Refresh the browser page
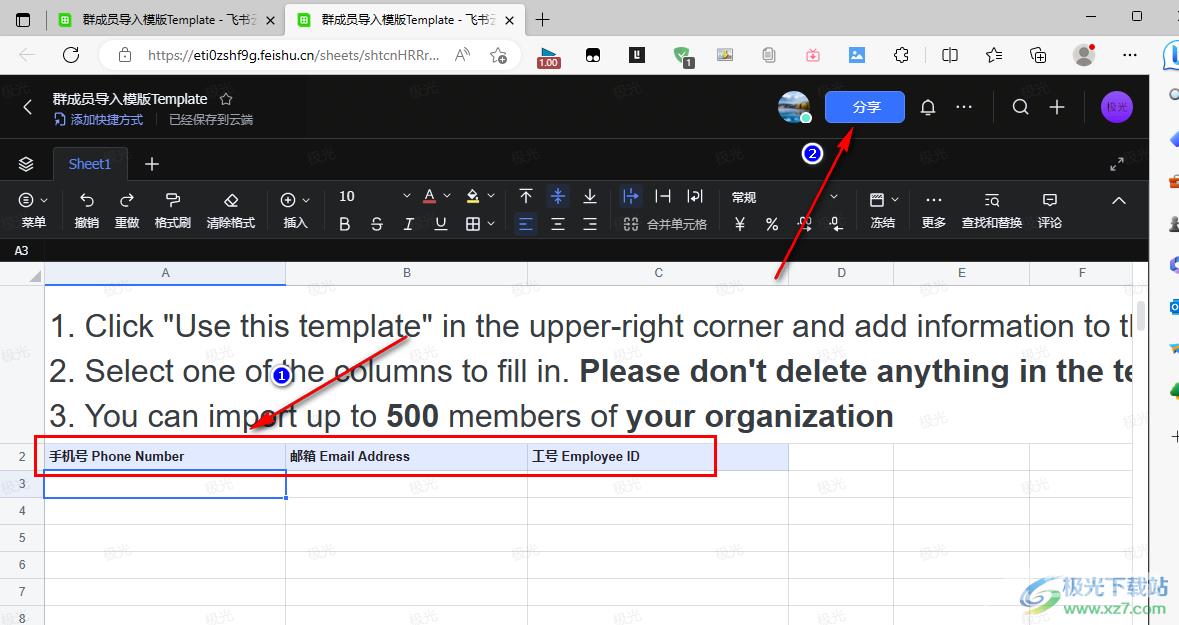The image size is (1179, 625). [71, 55]
